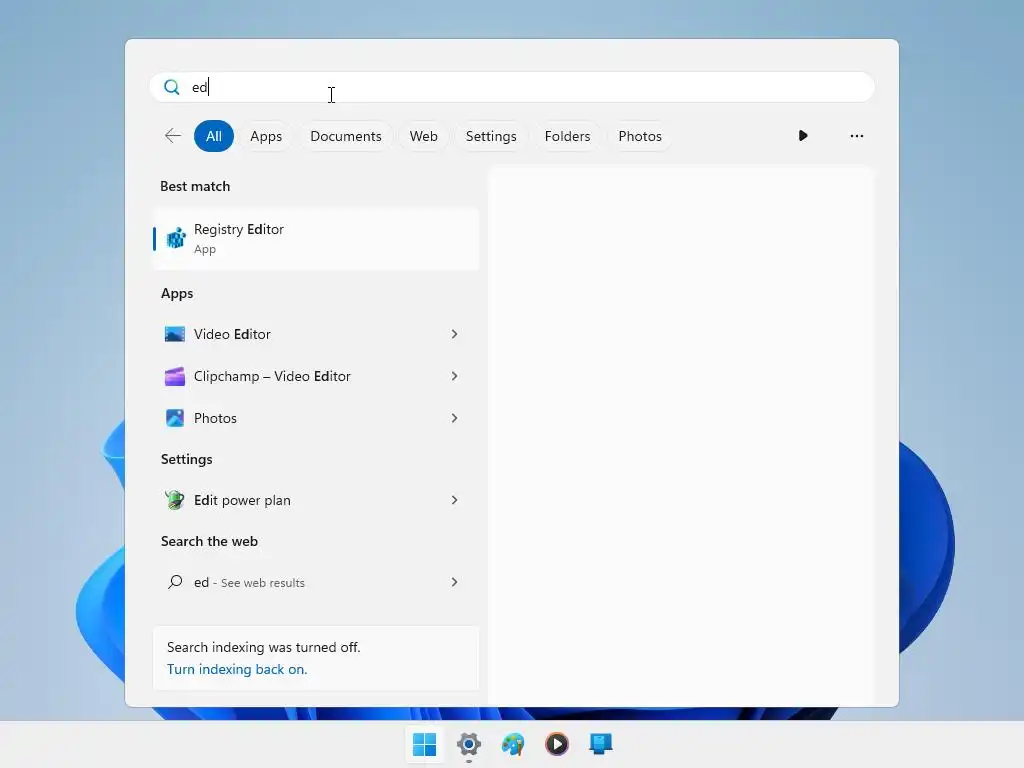Image resolution: width=1024 pixels, height=768 pixels.
Task: Show more filters with the play arrow
Action: (x=803, y=136)
